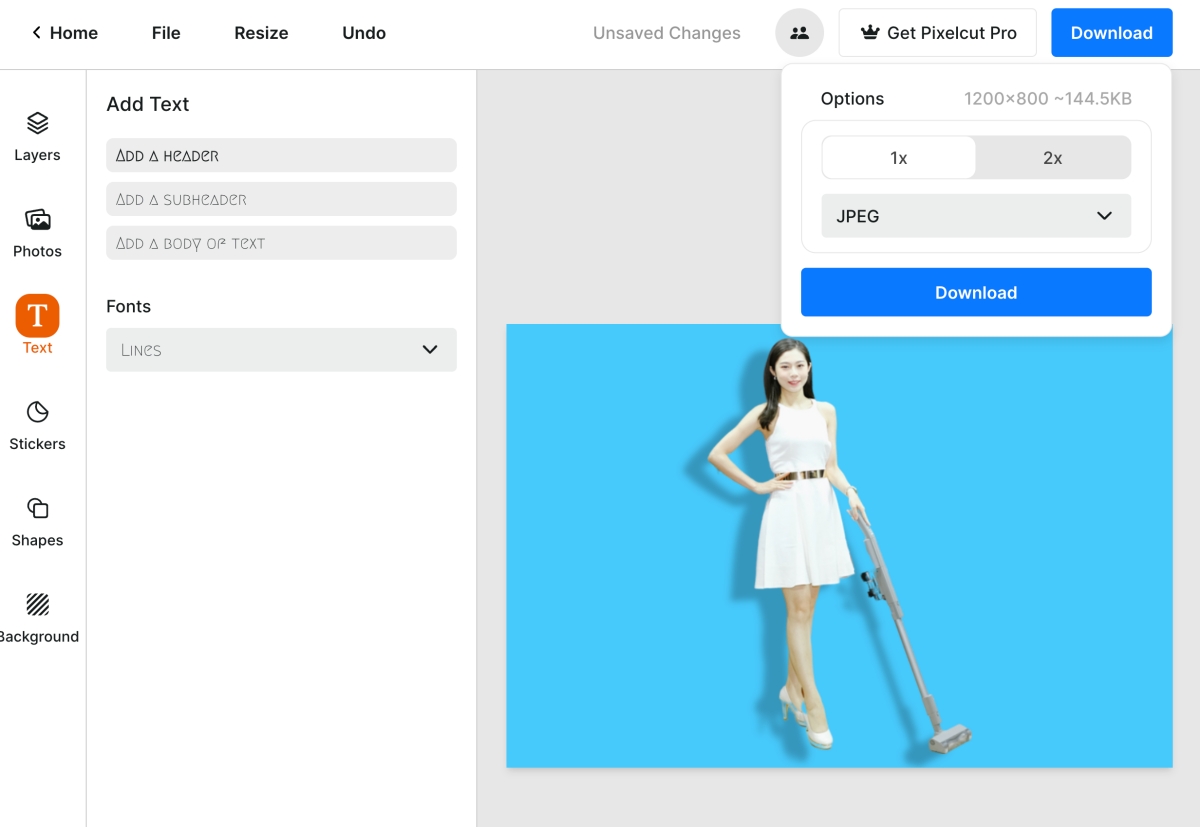Open the File menu
This screenshot has height=827, width=1200.
pos(166,33)
